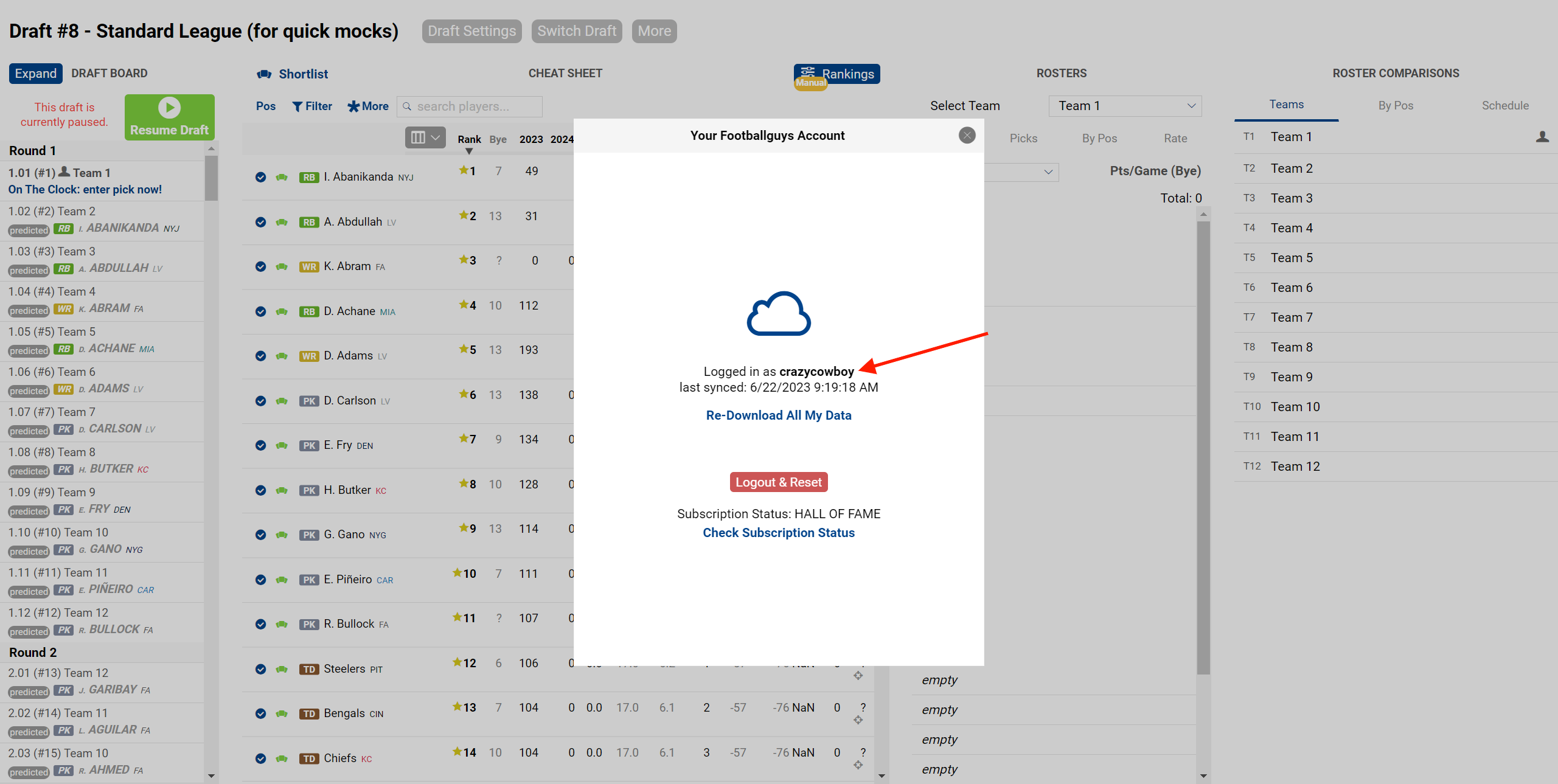Open the columns layout dropdown
This screenshot has height=784, width=1558.
pyautogui.click(x=425, y=137)
